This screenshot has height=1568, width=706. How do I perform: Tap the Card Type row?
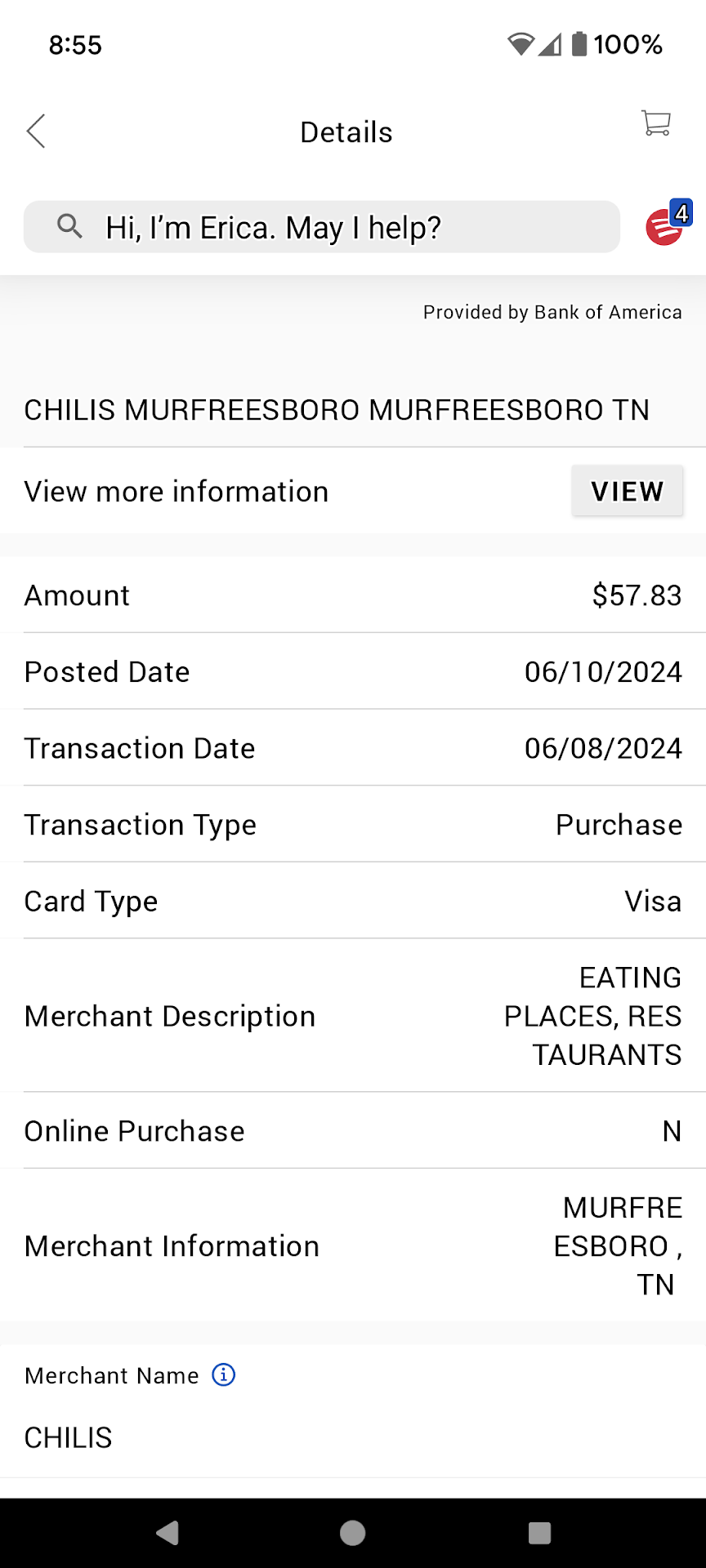point(353,902)
